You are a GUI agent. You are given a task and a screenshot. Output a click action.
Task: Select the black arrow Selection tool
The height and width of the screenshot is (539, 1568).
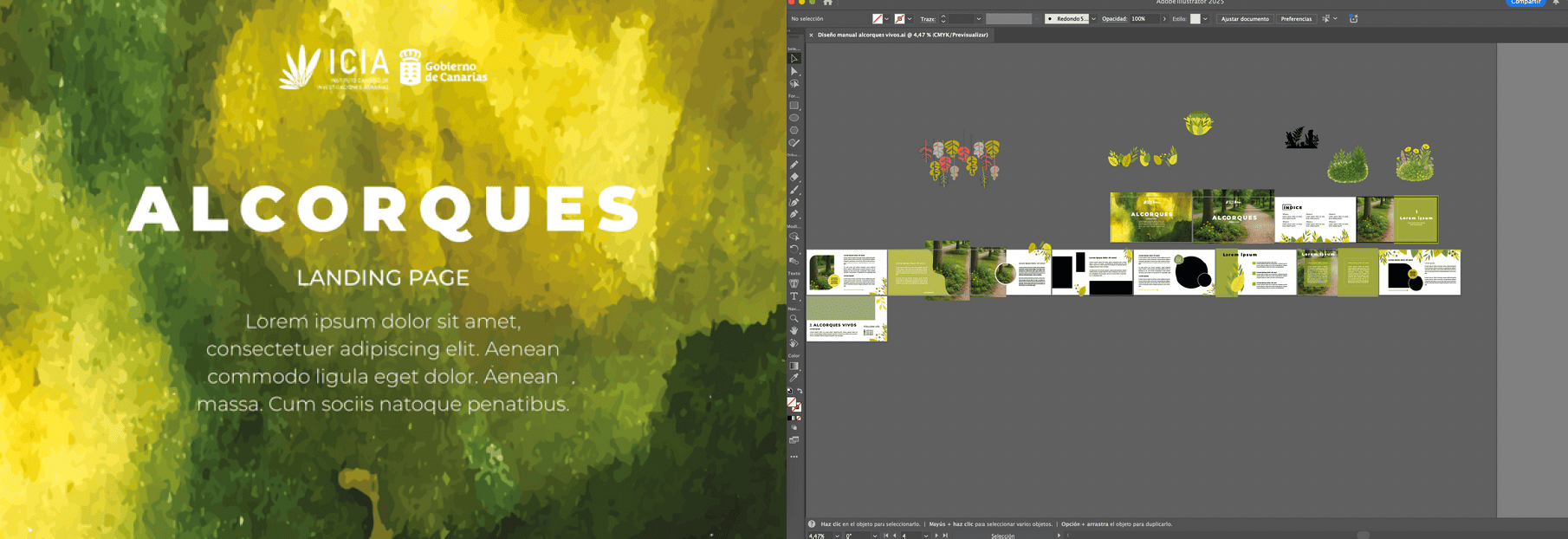coord(794,59)
